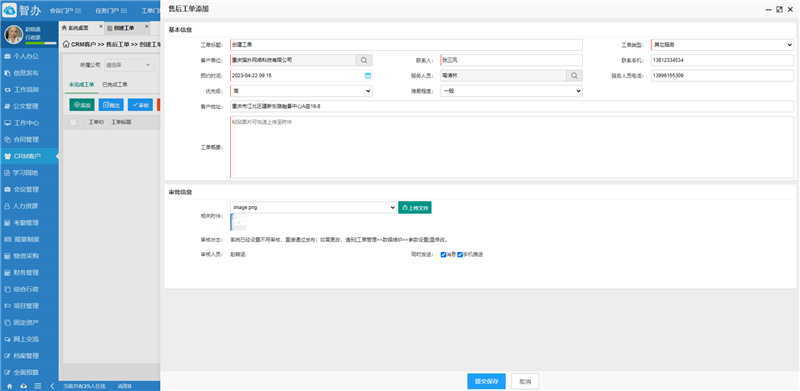Open the 优先级 dropdown
This screenshot has height=391, width=800.
tap(301, 91)
